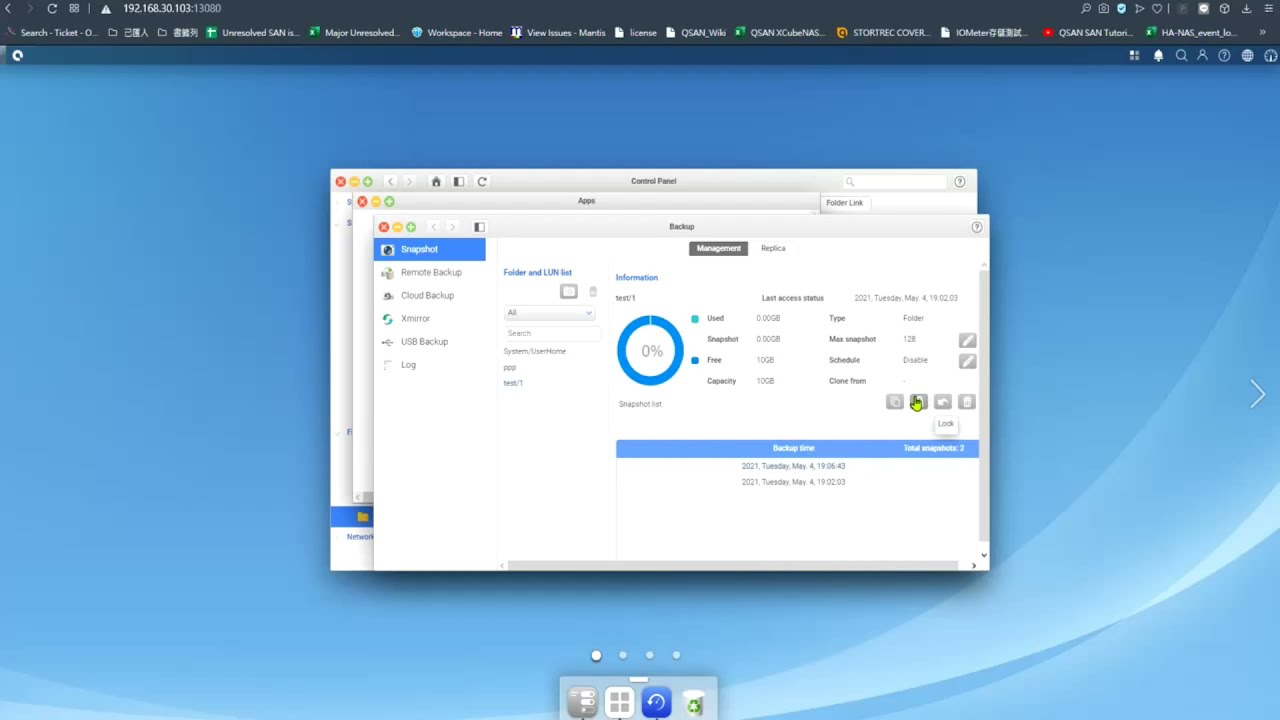Select the 19:06:43 snapshot row
The height and width of the screenshot is (720, 1280).
(x=797, y=466)
